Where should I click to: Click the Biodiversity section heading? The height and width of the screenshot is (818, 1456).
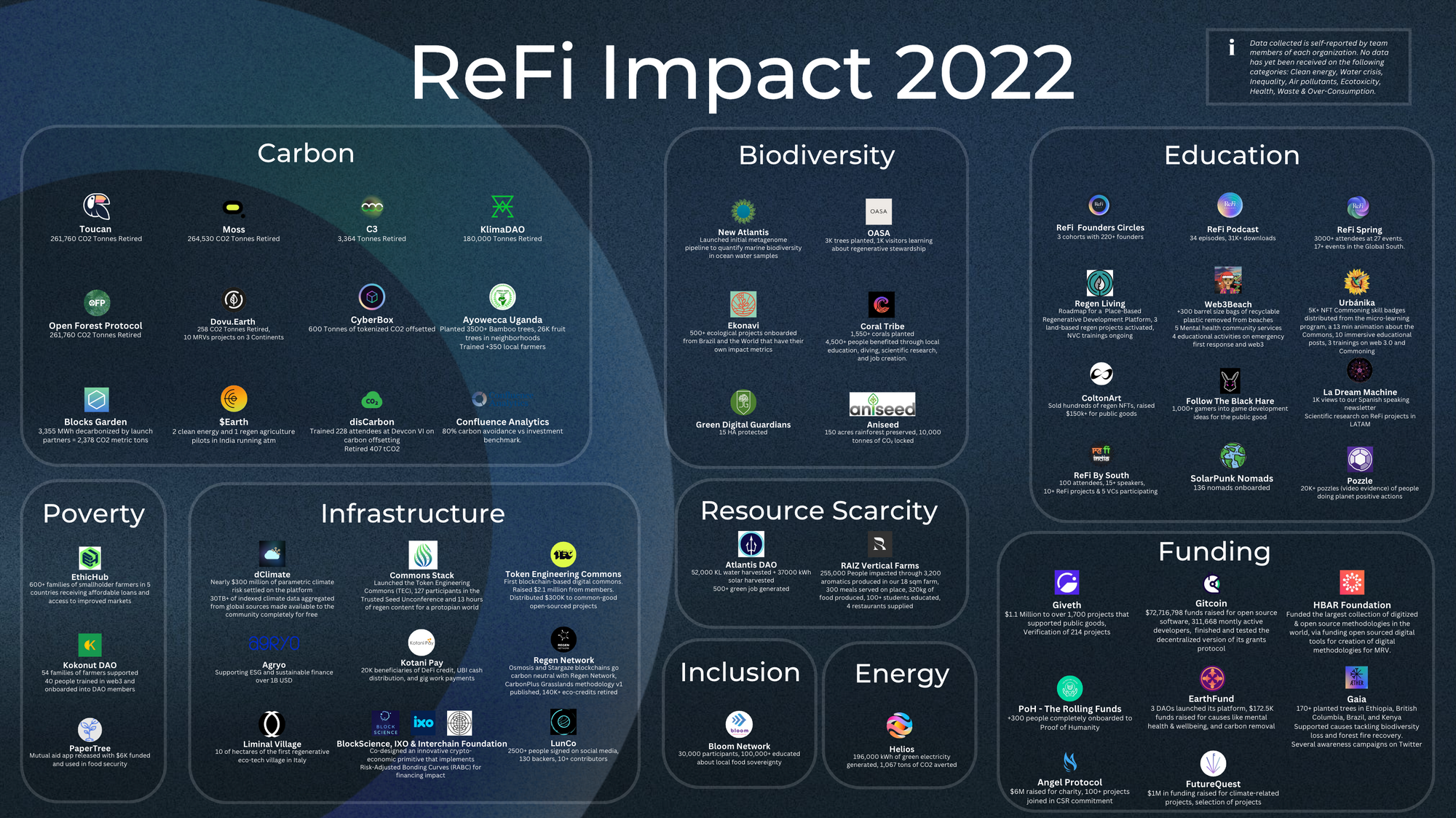click(816, 155)
